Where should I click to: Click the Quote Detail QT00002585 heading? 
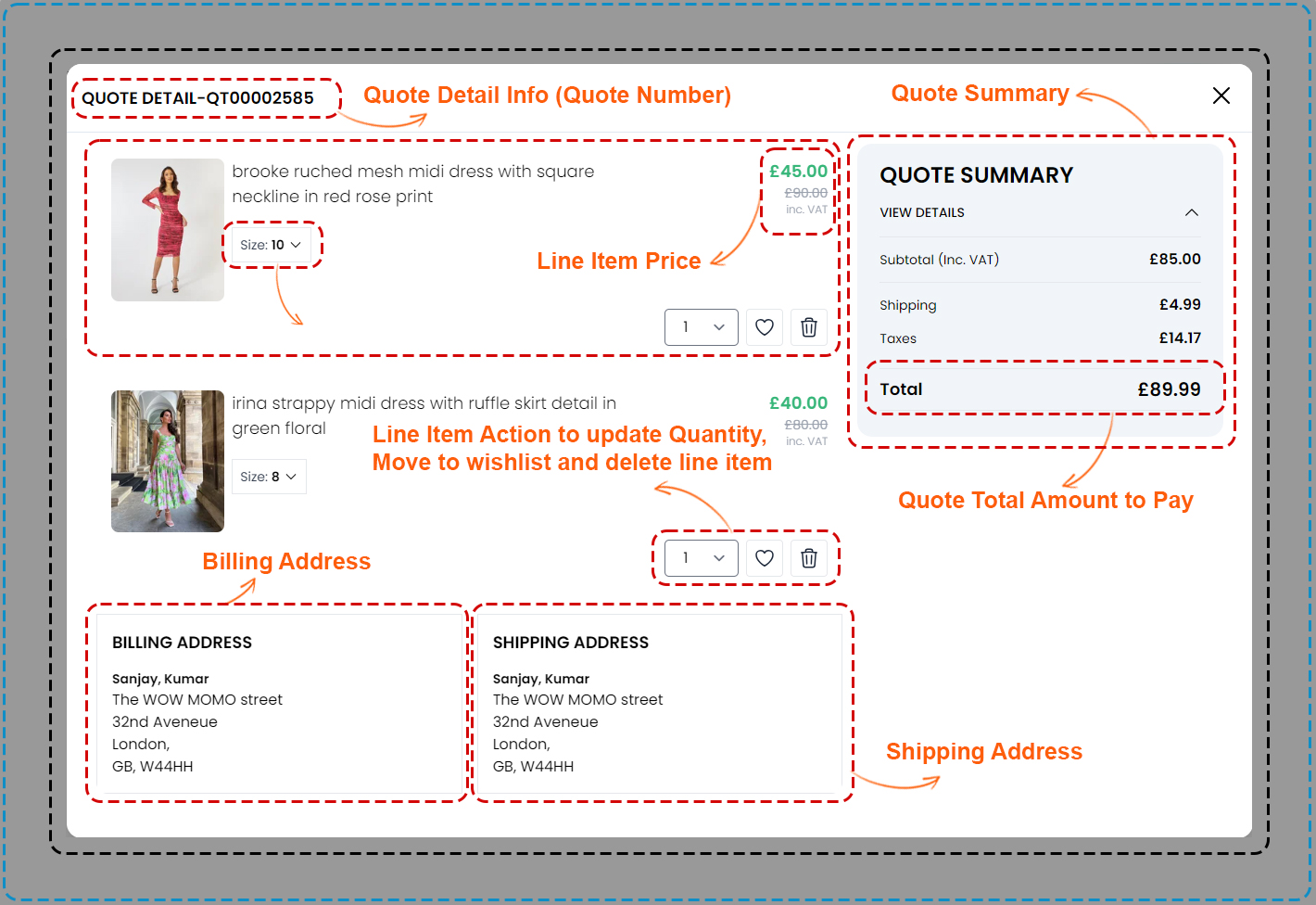click(197, 98)
